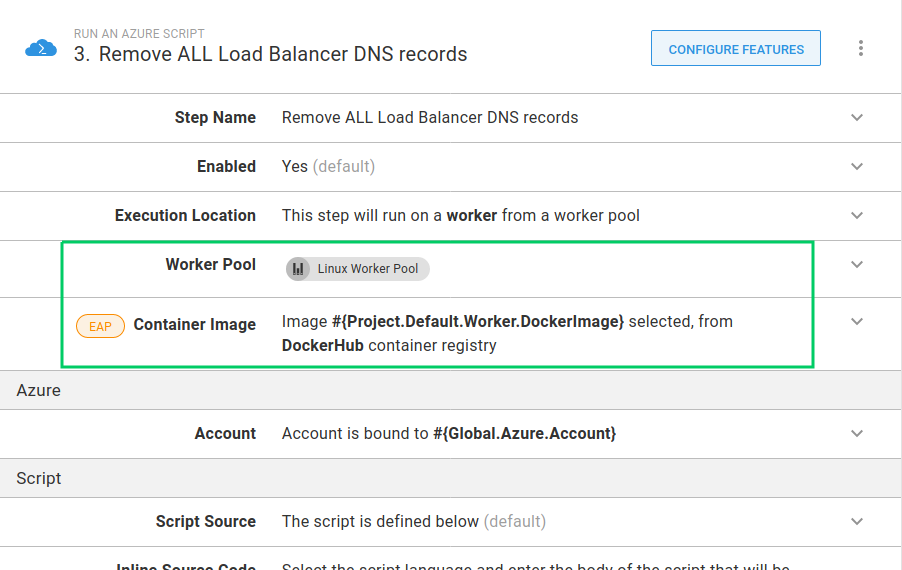Screen dimensions: 902x570
Task: Click the Azure section header
Action: tap(39, 391)
